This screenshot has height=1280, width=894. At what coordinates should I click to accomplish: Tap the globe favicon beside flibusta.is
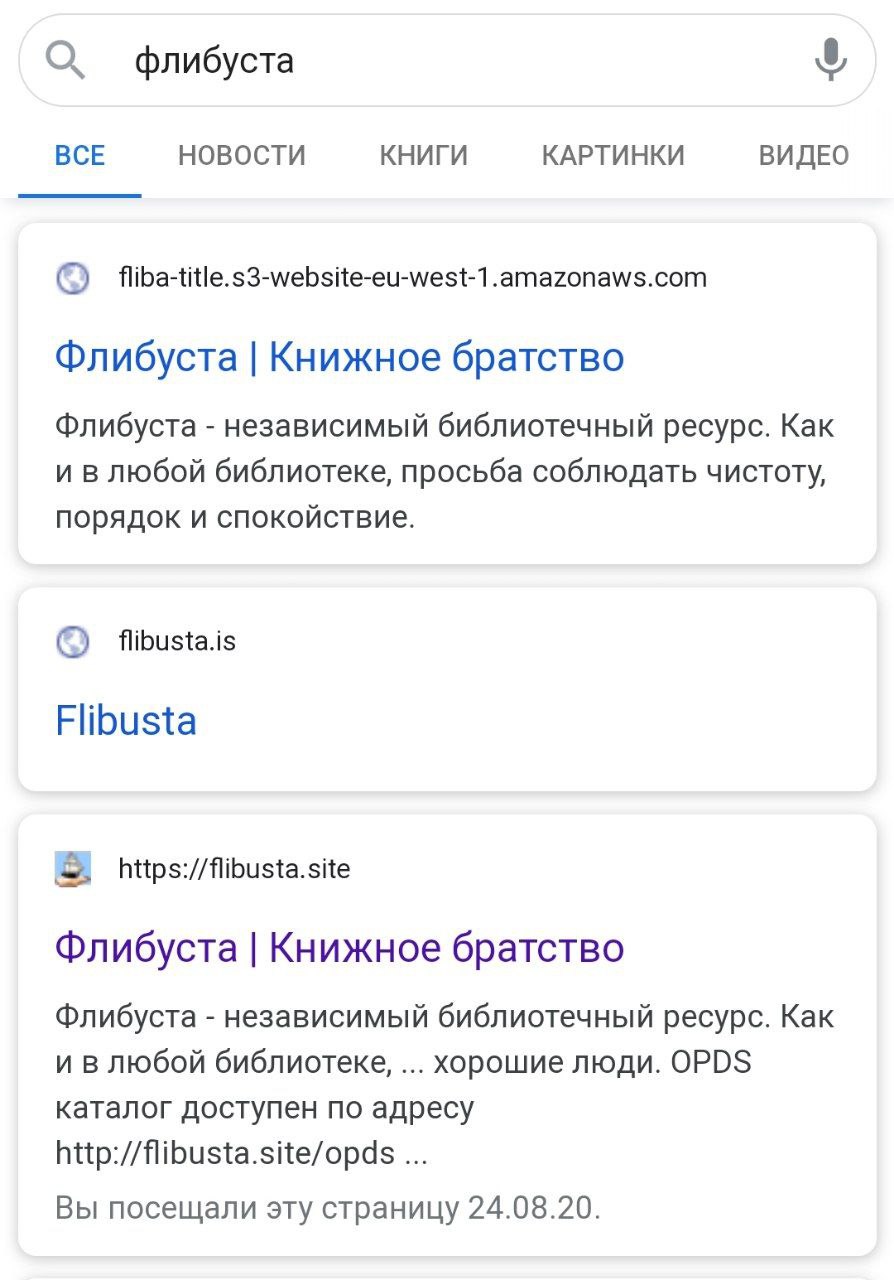73,641
